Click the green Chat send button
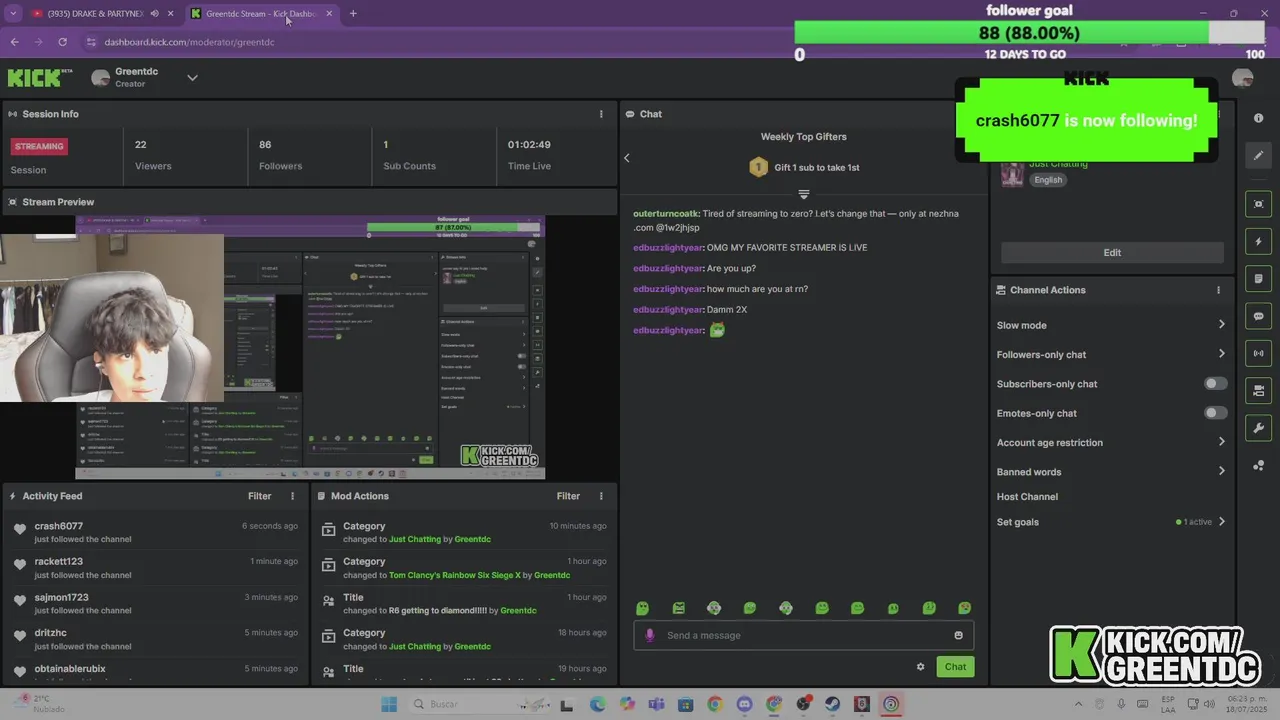The image size is (1280, 720). (x=955, y=667)
